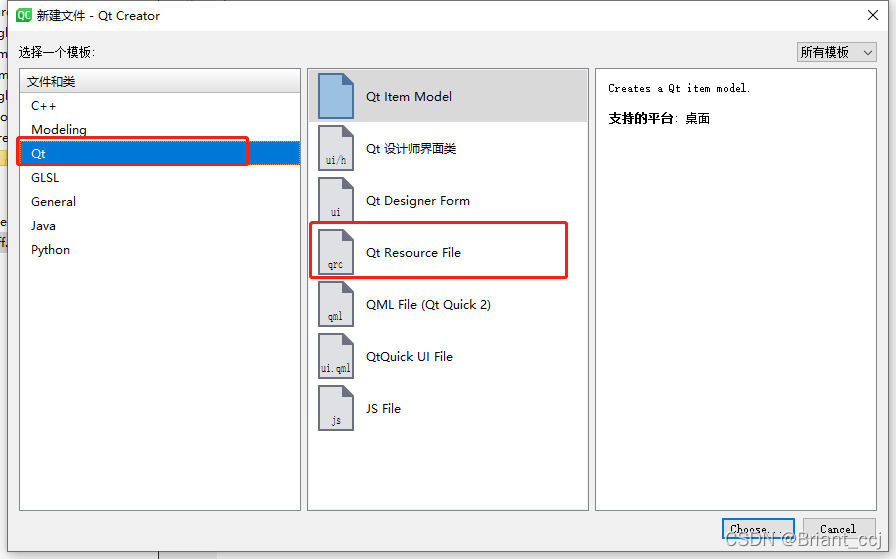
Task: Click the Cancel button
Action: pos(839,529)
